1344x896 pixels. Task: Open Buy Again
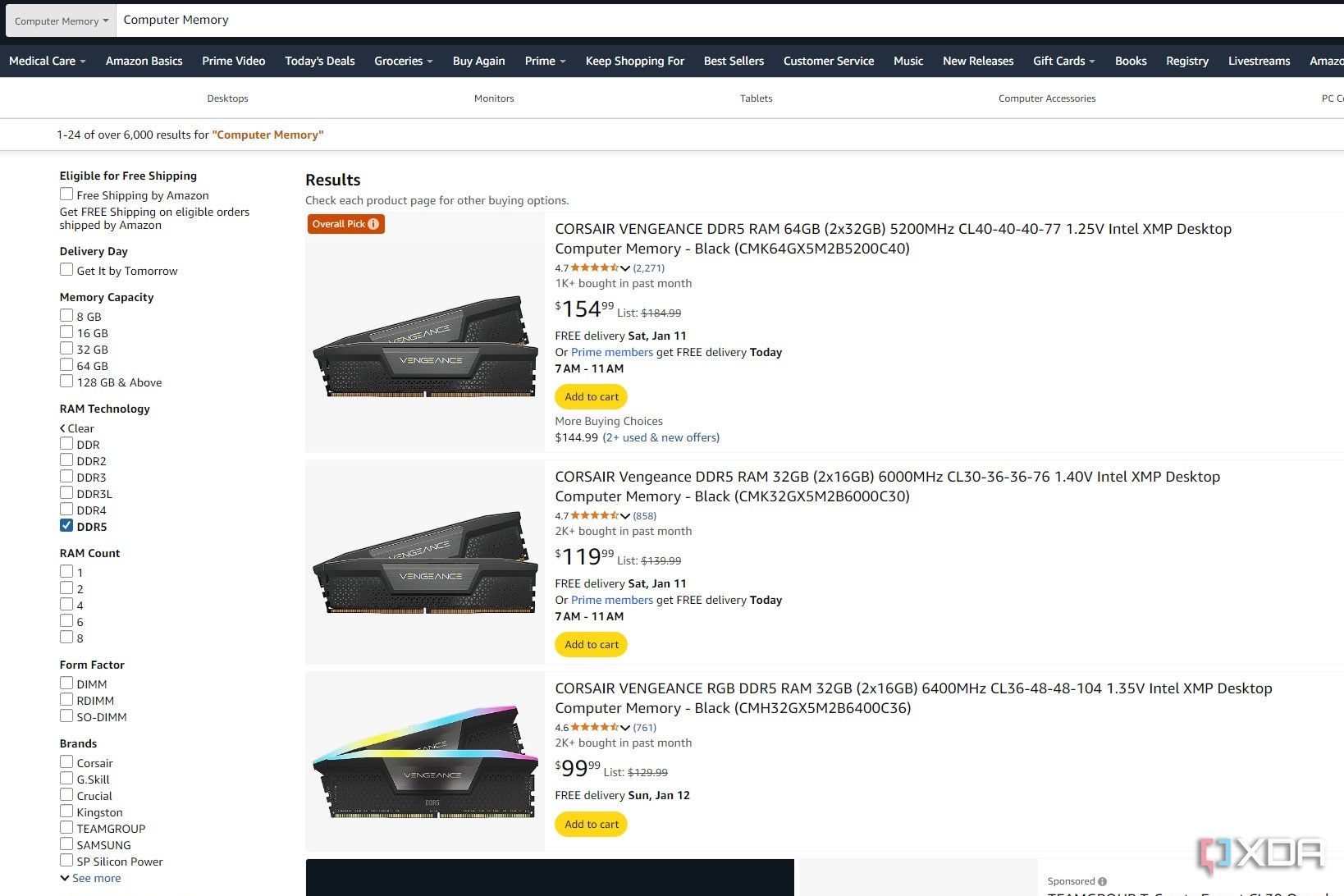click(x=478, y=61)
